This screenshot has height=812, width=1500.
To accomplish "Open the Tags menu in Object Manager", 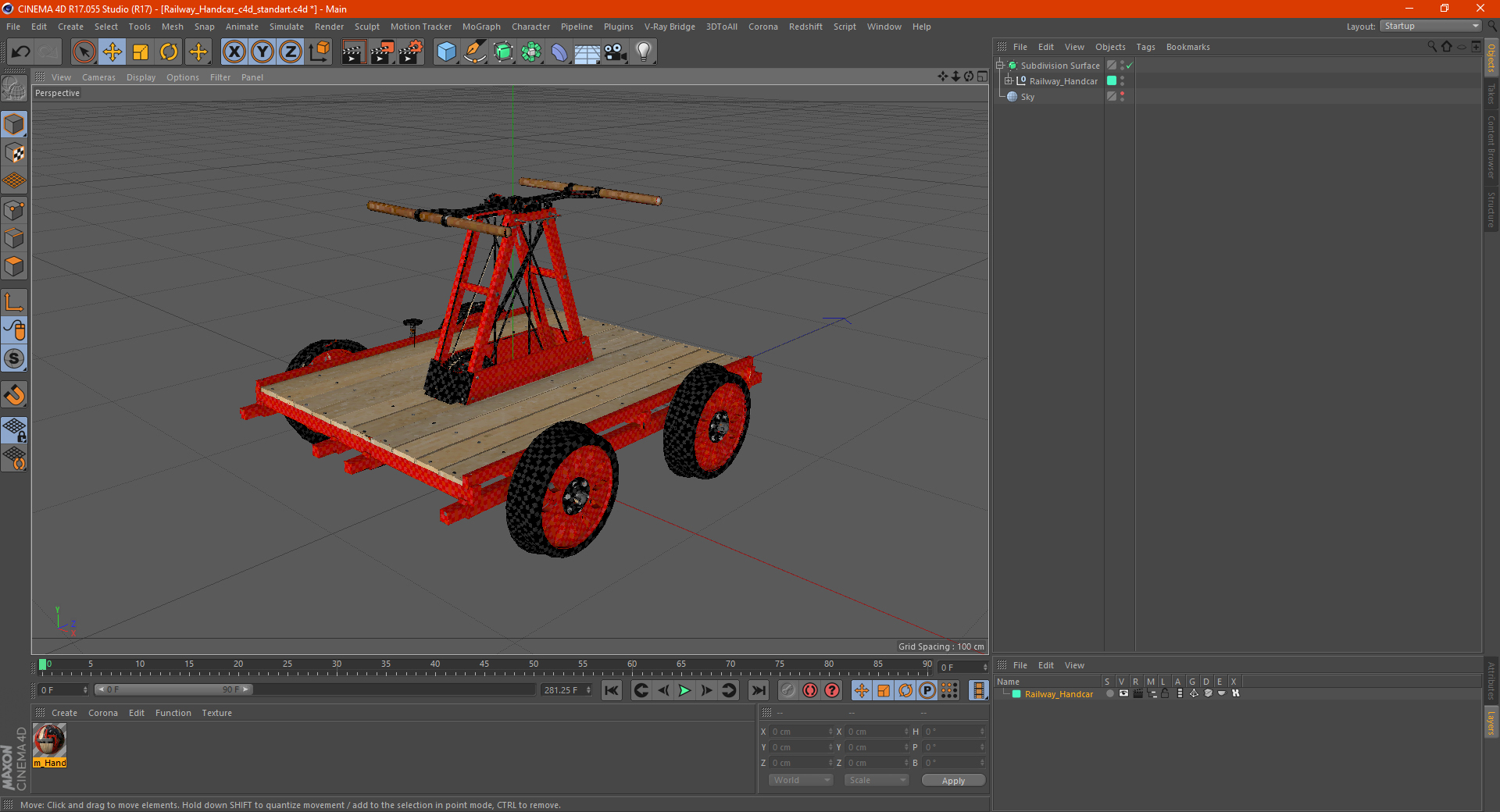I will point(1145,47).
